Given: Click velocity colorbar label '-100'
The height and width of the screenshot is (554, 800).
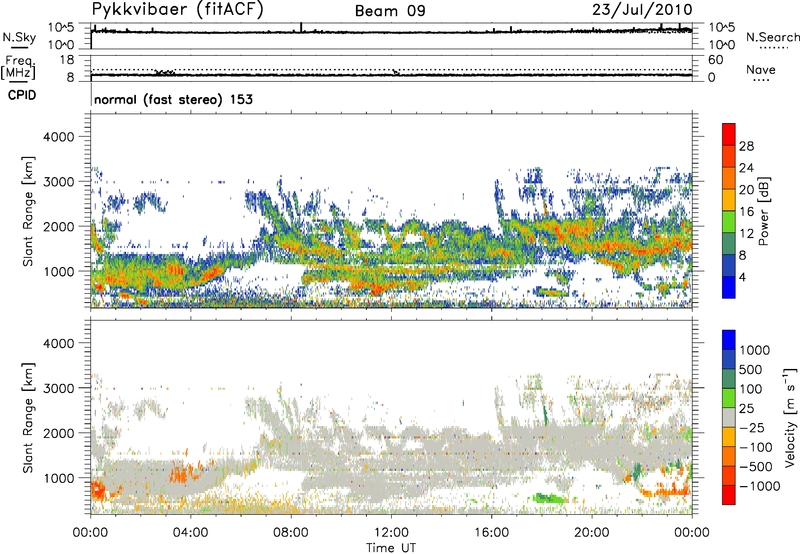Looking at the screenshot, I should (755, 447).
